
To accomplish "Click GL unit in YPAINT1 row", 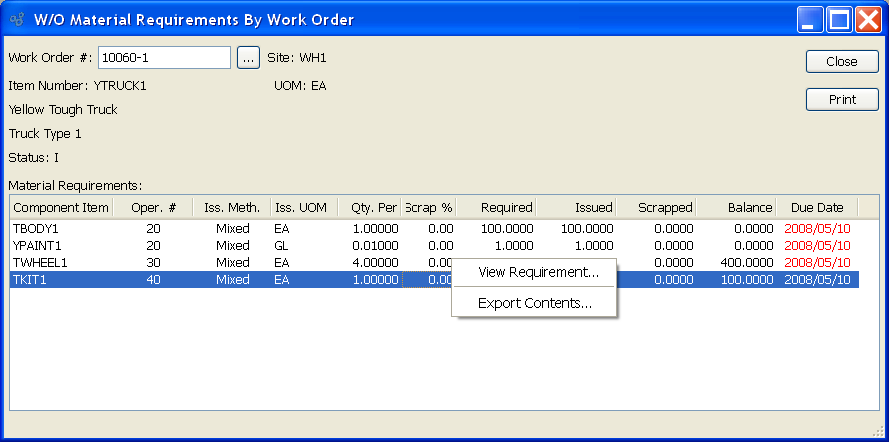I will (x=282, y=246).
